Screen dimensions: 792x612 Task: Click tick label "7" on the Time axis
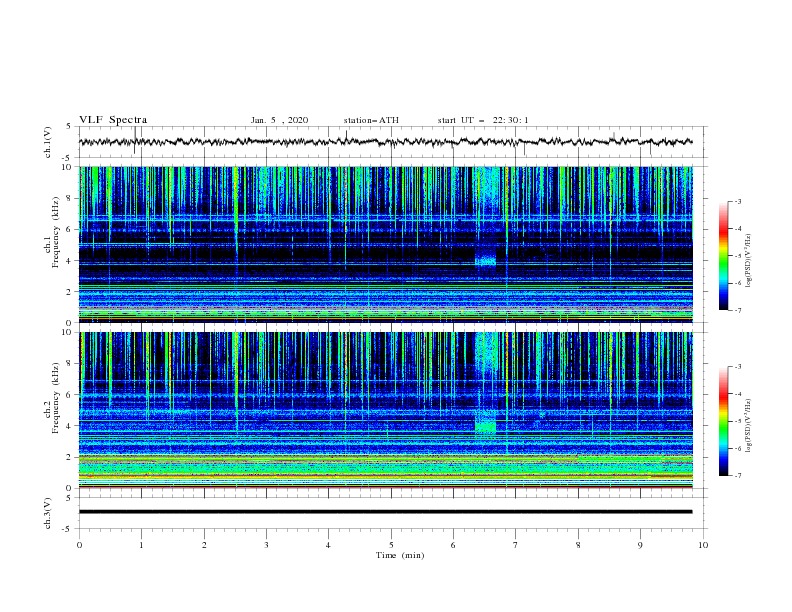pos(516,545)
